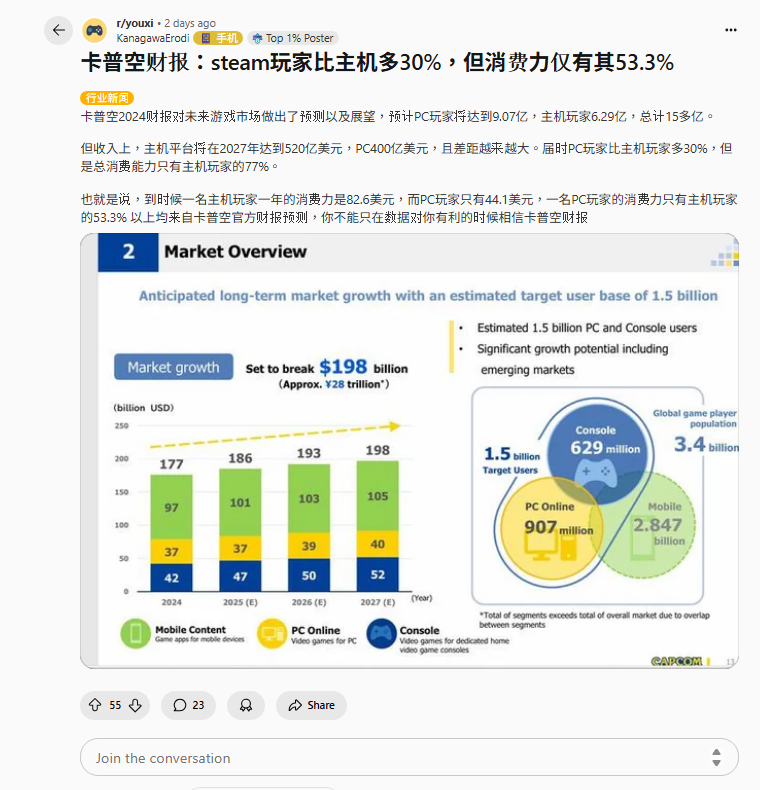The width and height of the screenshot is (760, 790).
Task: Downvote the post
Action: 135,705
